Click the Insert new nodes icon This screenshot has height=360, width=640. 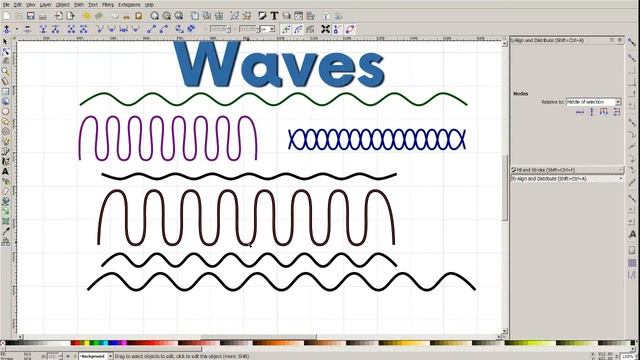[x=7, y=29]
